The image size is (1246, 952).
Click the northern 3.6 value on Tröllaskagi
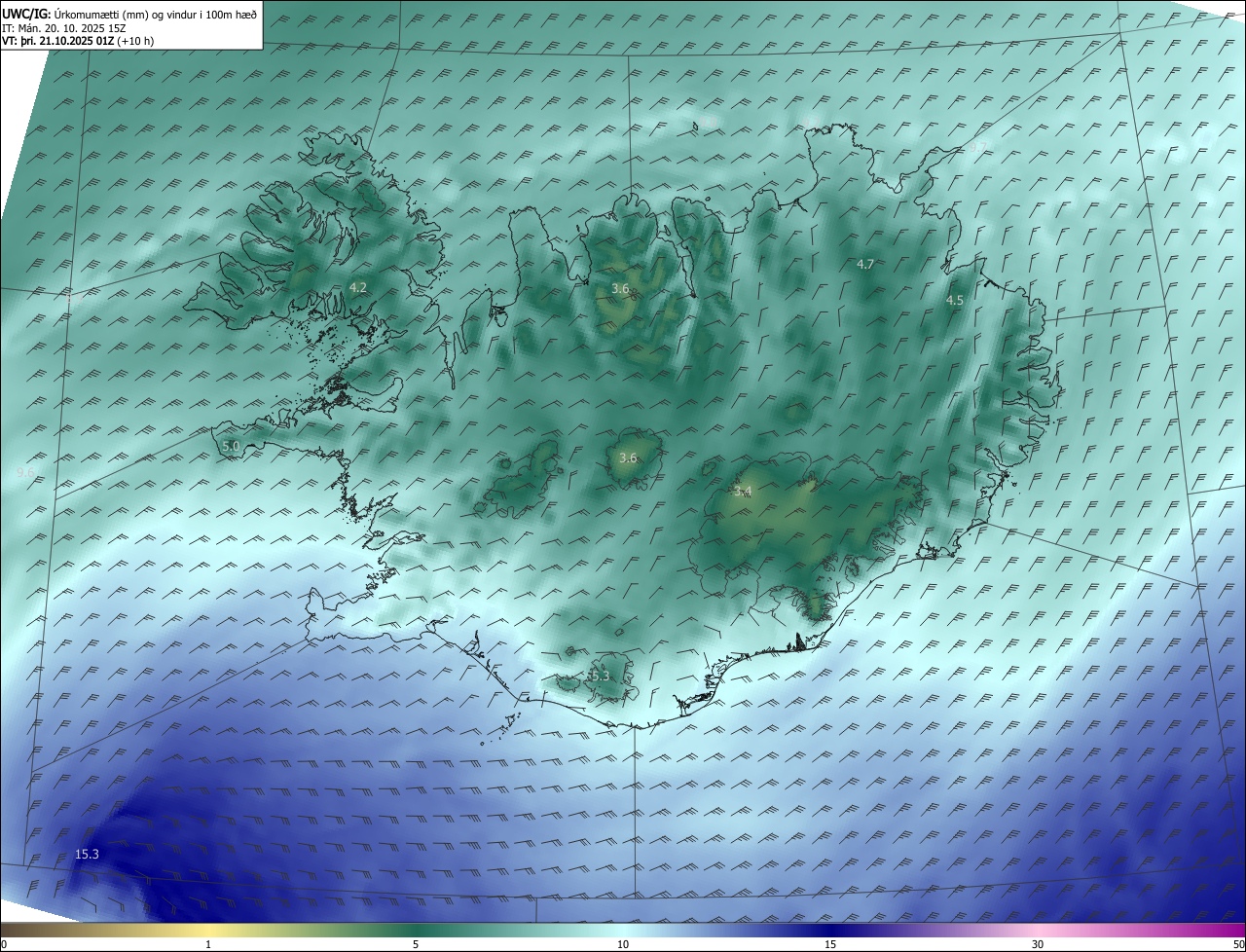click(620, 289)
